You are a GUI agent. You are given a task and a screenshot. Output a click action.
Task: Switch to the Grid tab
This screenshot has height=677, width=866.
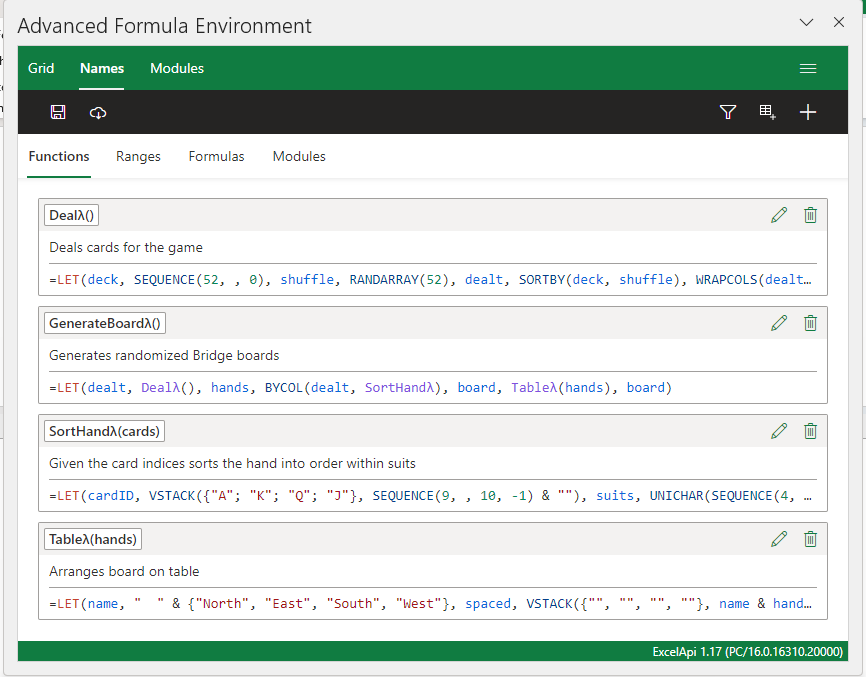[41, 68]
